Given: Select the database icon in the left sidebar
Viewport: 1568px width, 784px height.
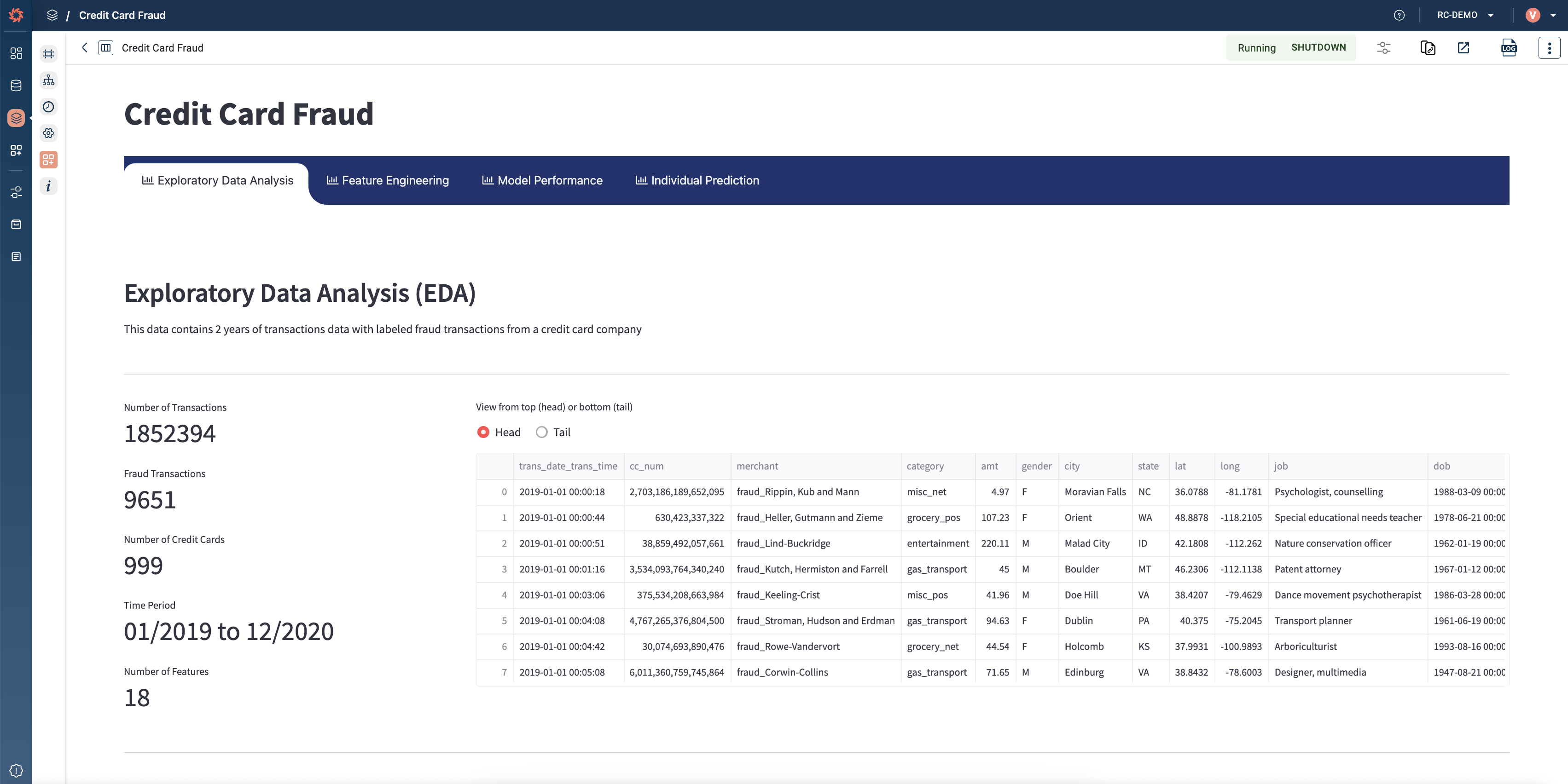Looking at the screenshot, I should (x=16, y=85).
